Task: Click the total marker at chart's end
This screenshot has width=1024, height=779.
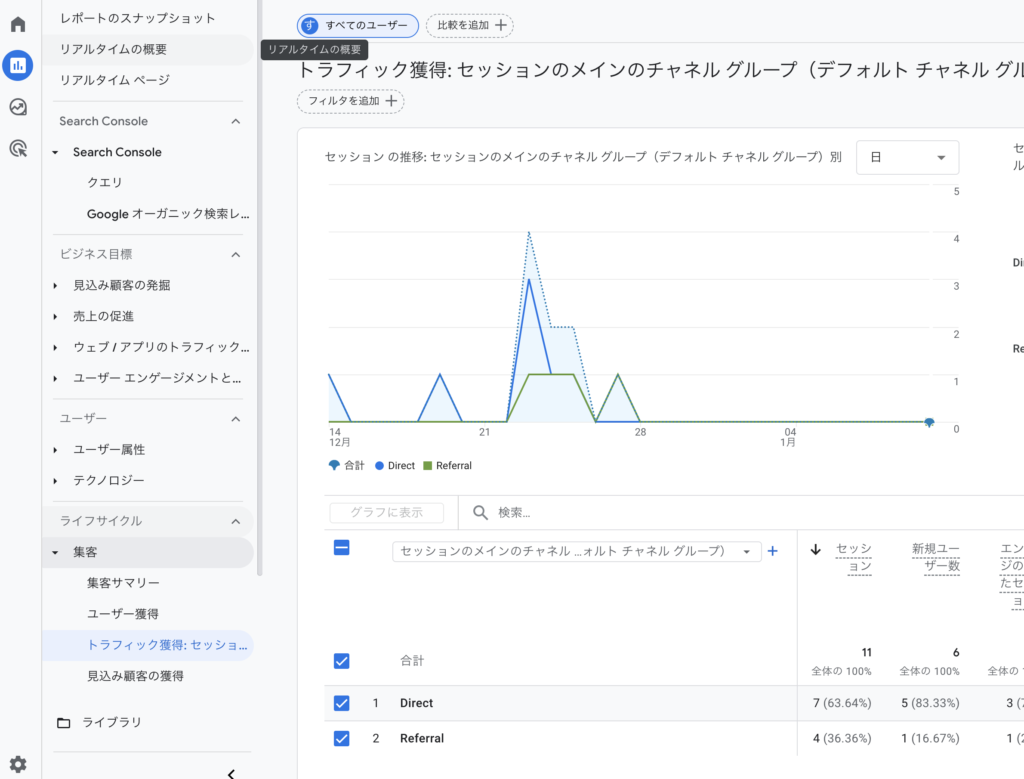Action: click(x=929, y=422)
